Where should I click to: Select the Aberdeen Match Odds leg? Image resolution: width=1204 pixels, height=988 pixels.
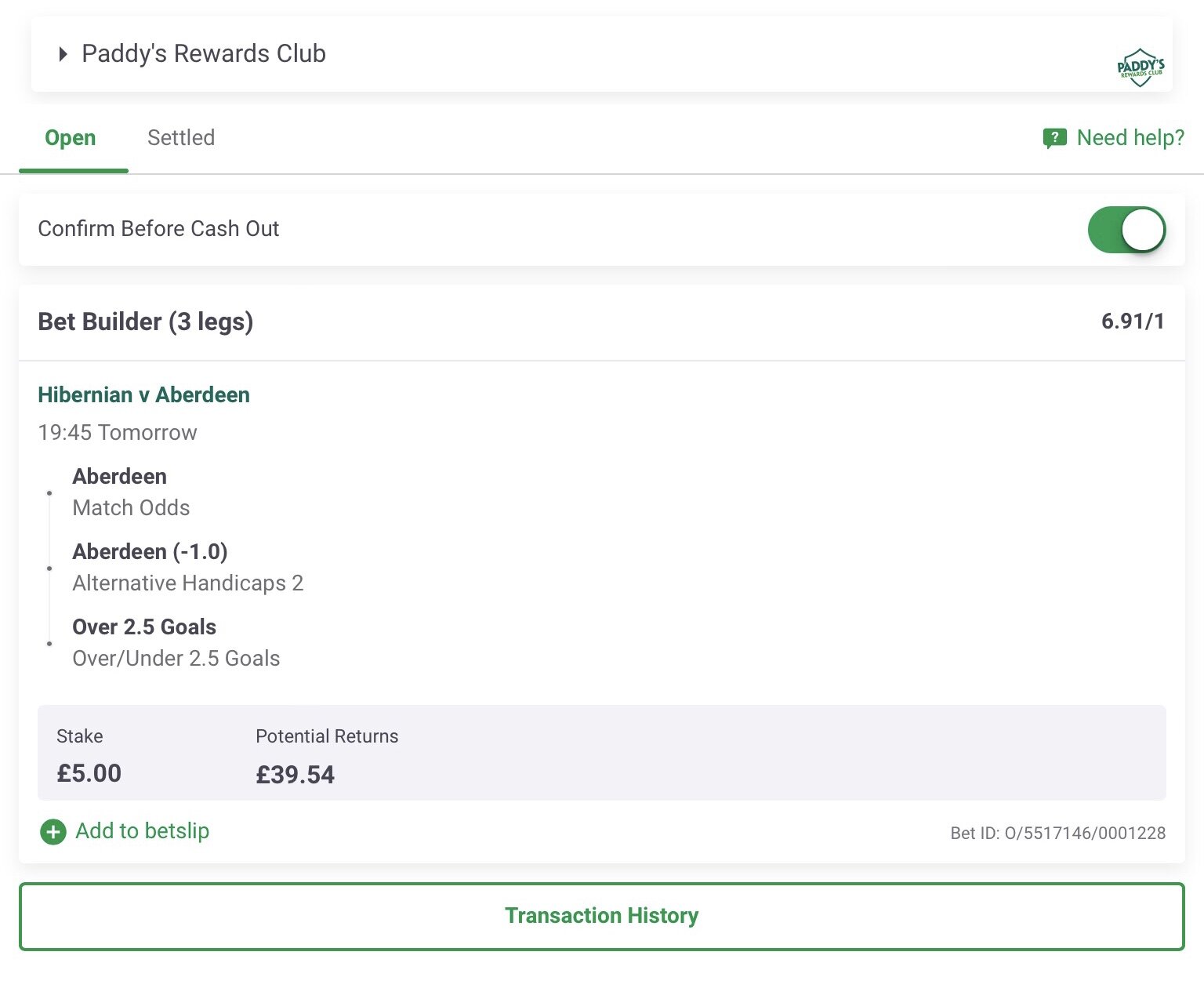tap(132, 492)
